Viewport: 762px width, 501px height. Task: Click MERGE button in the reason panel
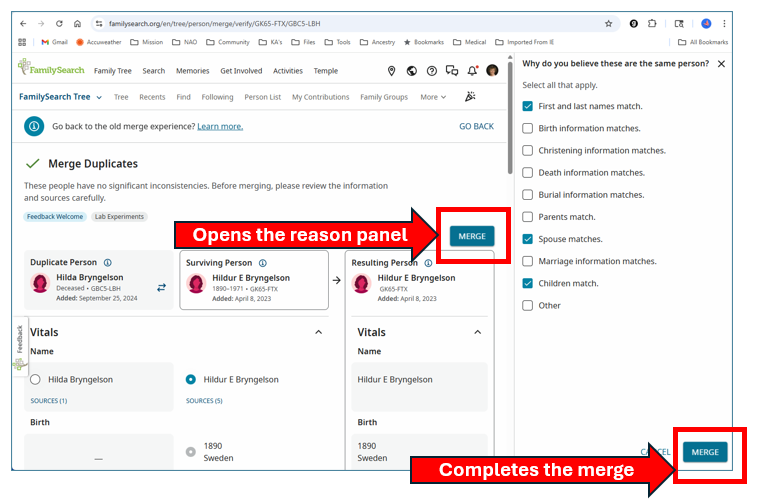(705, 452)
